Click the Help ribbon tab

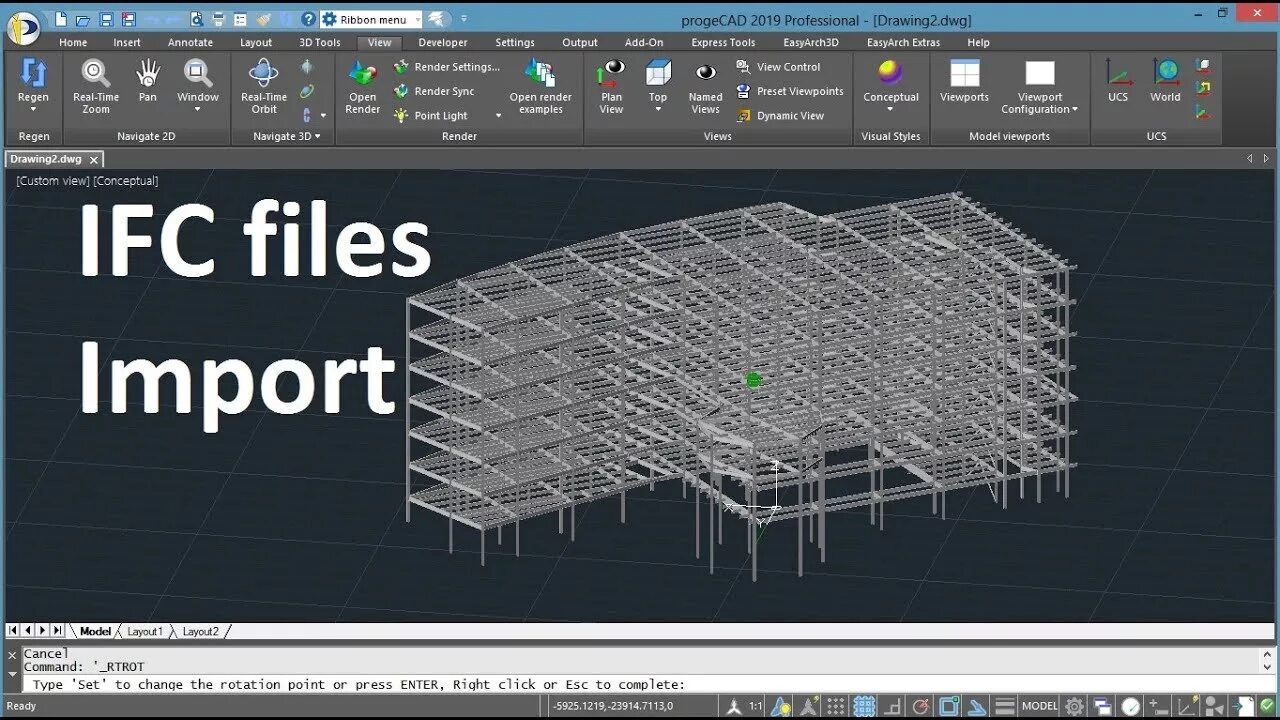(978, 43)
